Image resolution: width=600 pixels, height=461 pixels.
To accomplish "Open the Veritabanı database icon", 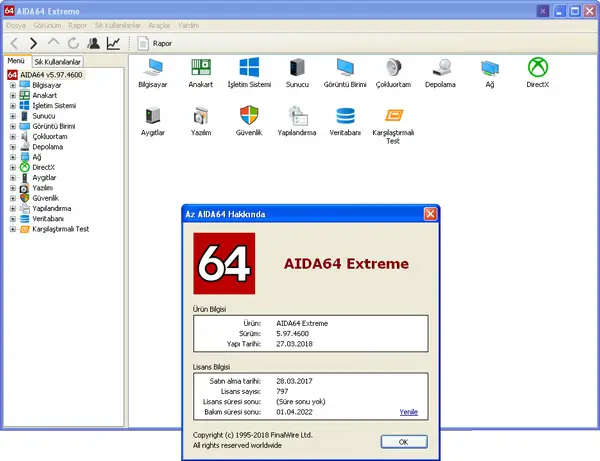I will tap(346, 116).
